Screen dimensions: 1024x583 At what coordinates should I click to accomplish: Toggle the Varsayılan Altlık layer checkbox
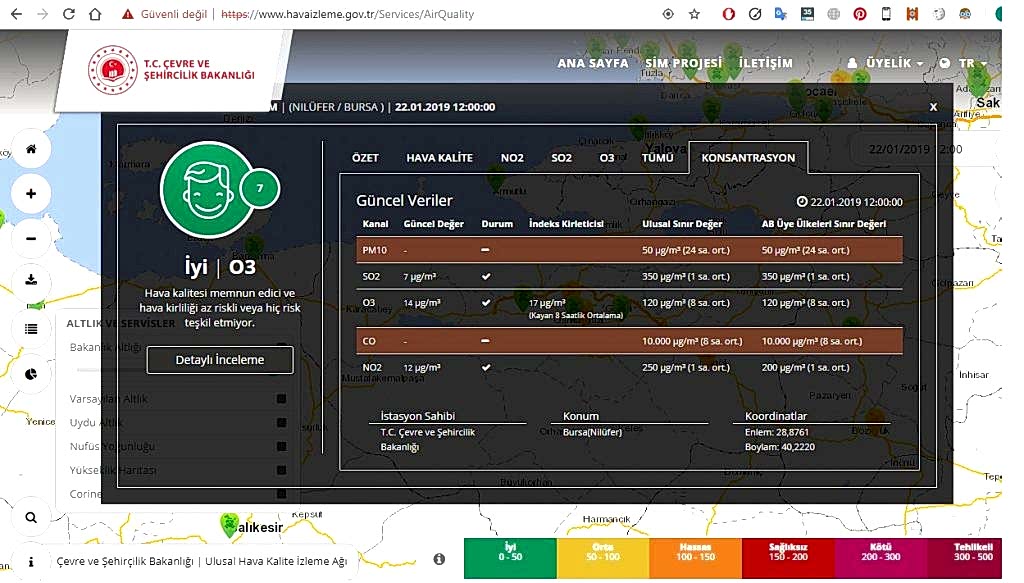tap(281, 399)
